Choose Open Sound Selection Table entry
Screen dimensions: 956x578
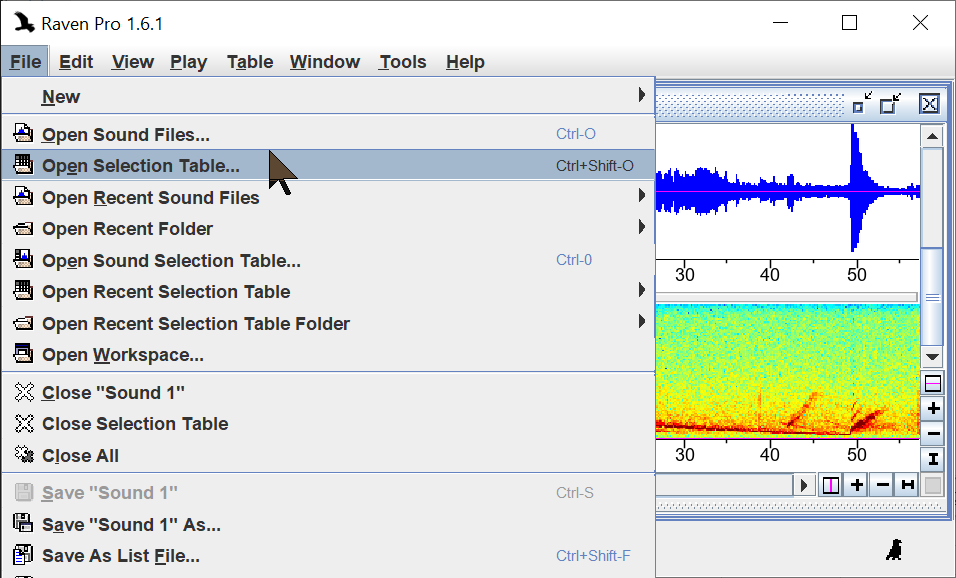328,260
